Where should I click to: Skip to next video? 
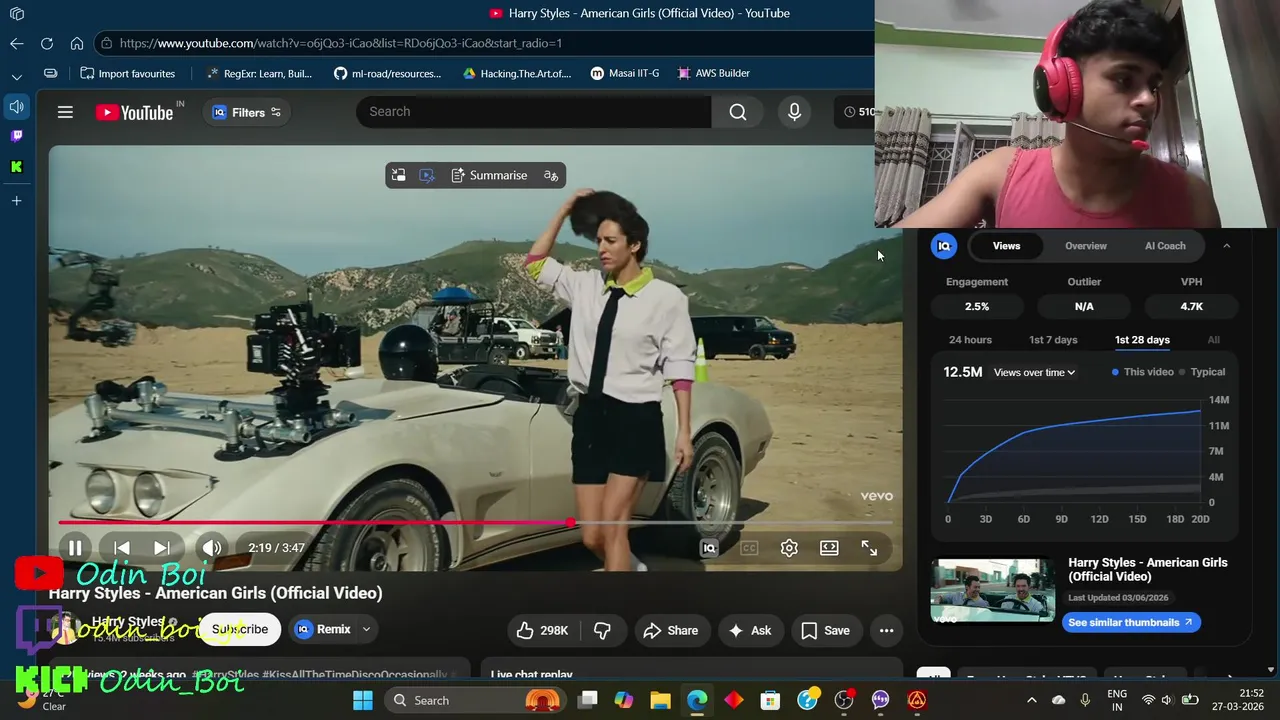pos(161,548)
